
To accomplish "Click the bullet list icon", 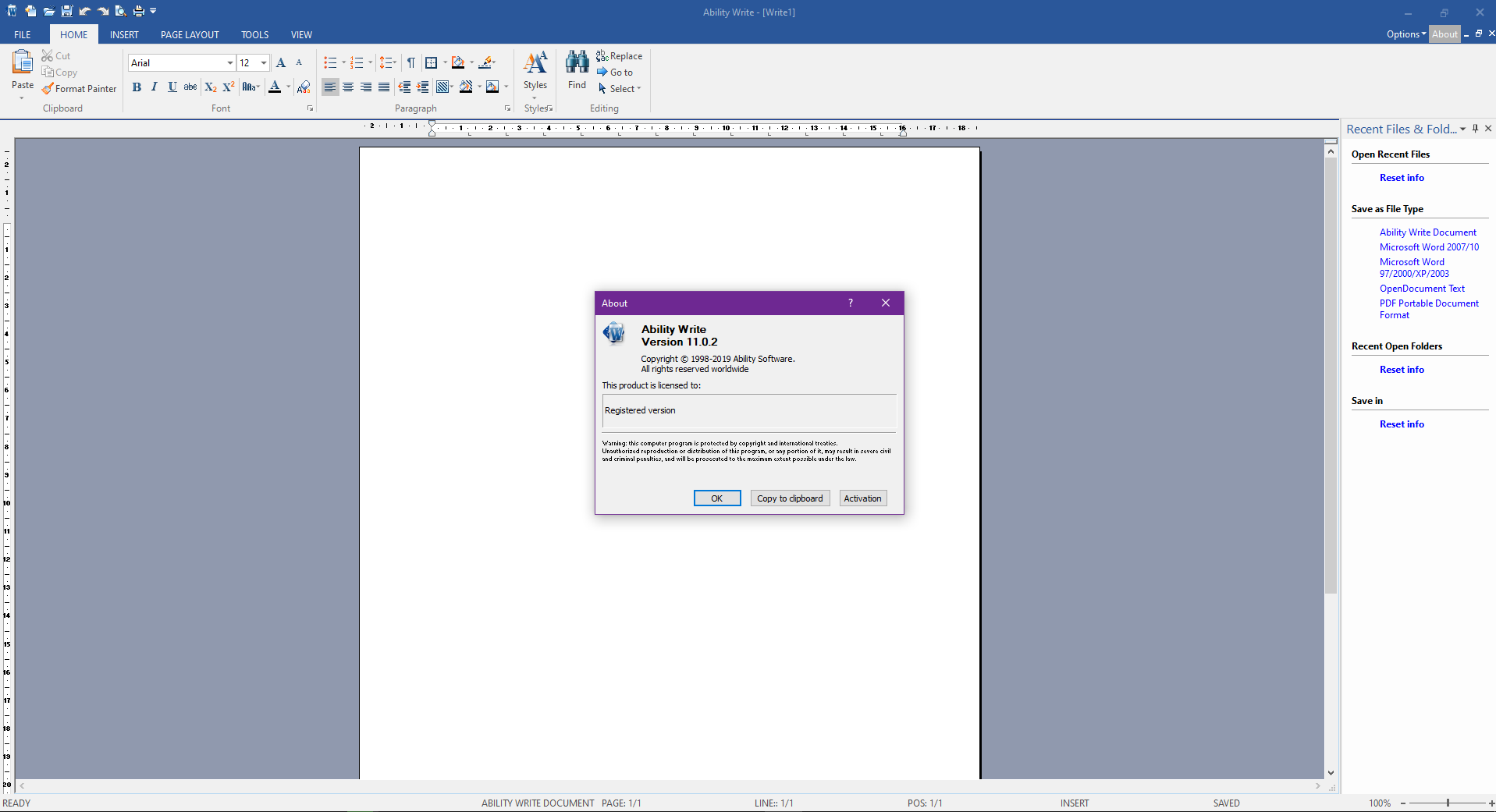I will (x=330, y=62).
